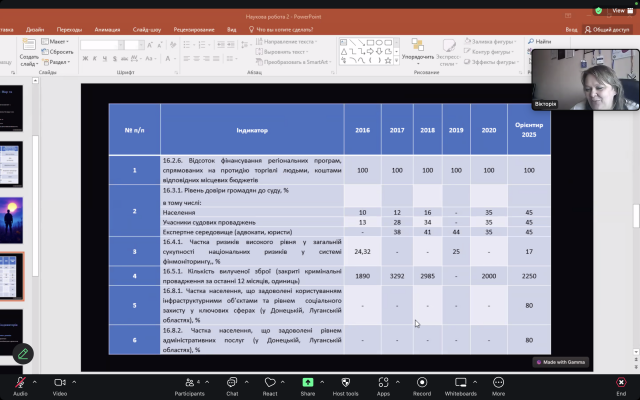Open the Рецензирование ribbon tab

(194, 29)
